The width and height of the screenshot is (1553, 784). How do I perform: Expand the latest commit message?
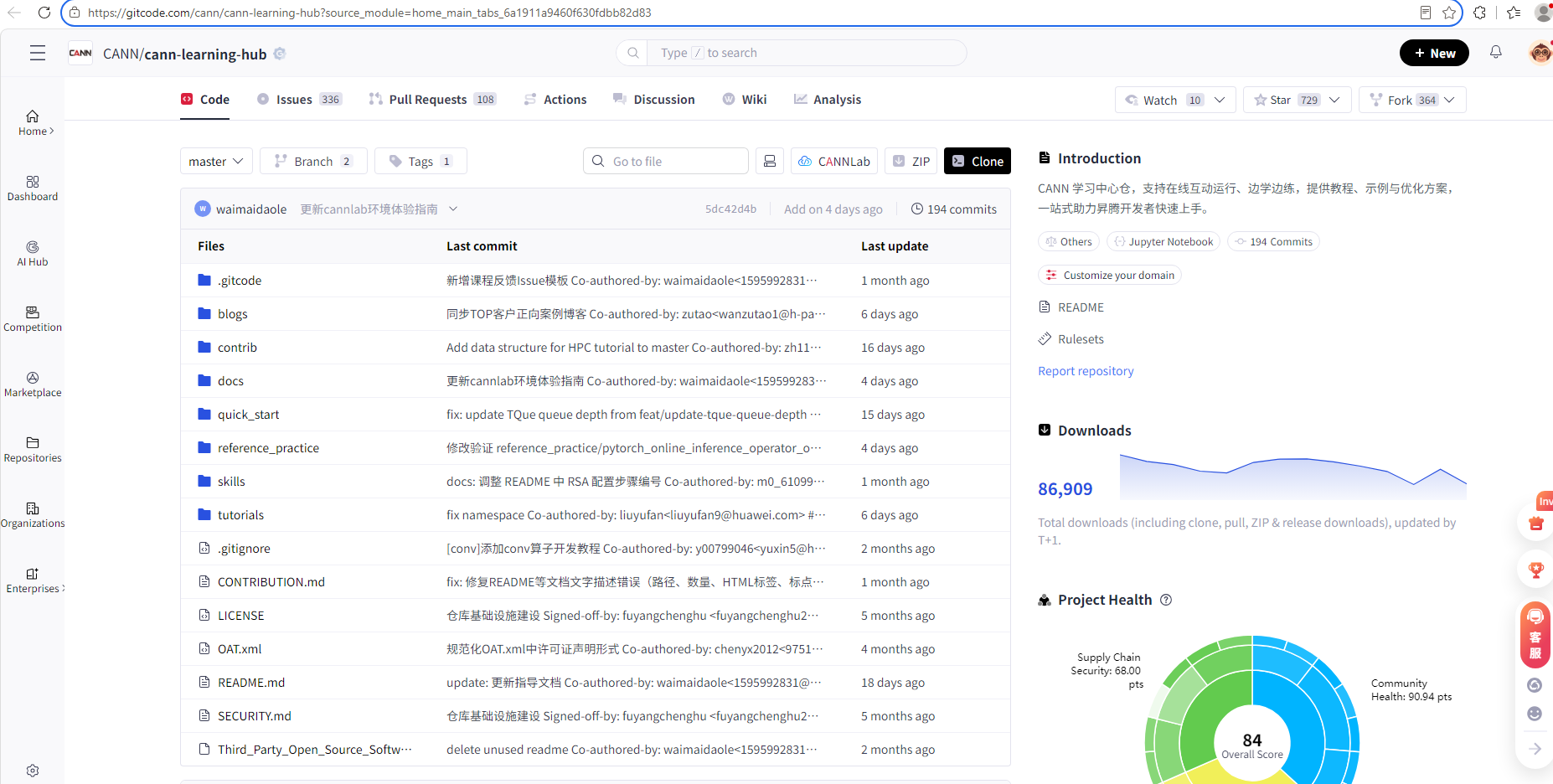tap(453, 209)
